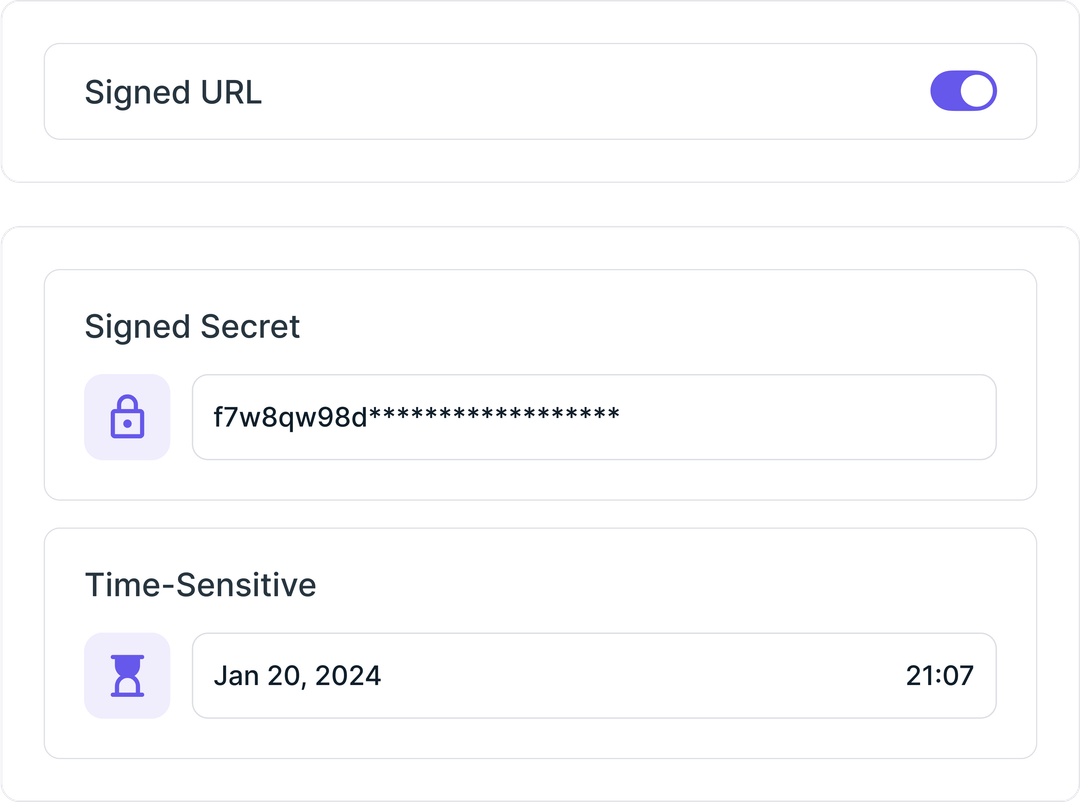Click the padlock badge on the secret field
The width and height of the screenshot is (1080, 802).
[x=127, y=416]
